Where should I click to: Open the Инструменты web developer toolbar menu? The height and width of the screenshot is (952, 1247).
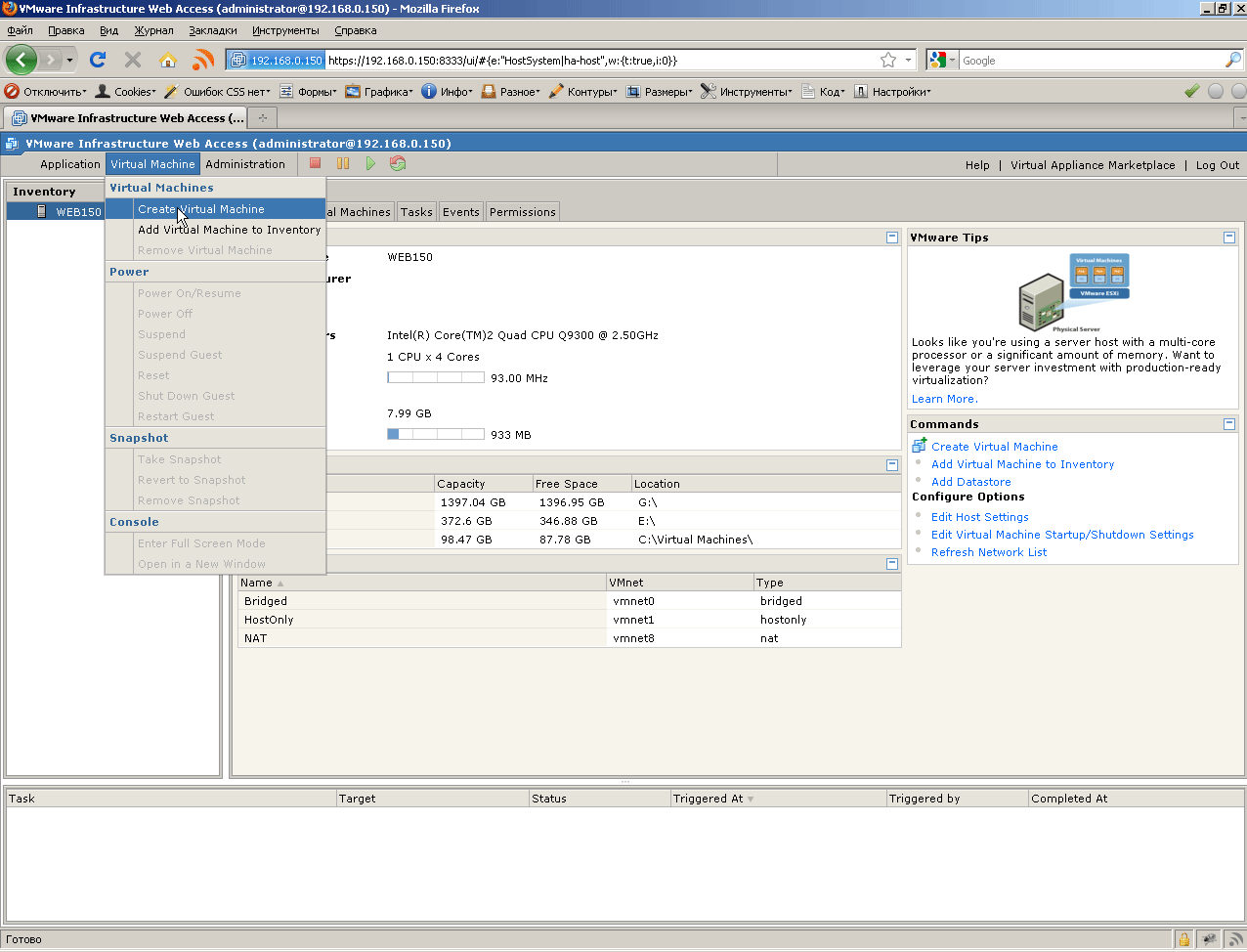click(748, 91)
